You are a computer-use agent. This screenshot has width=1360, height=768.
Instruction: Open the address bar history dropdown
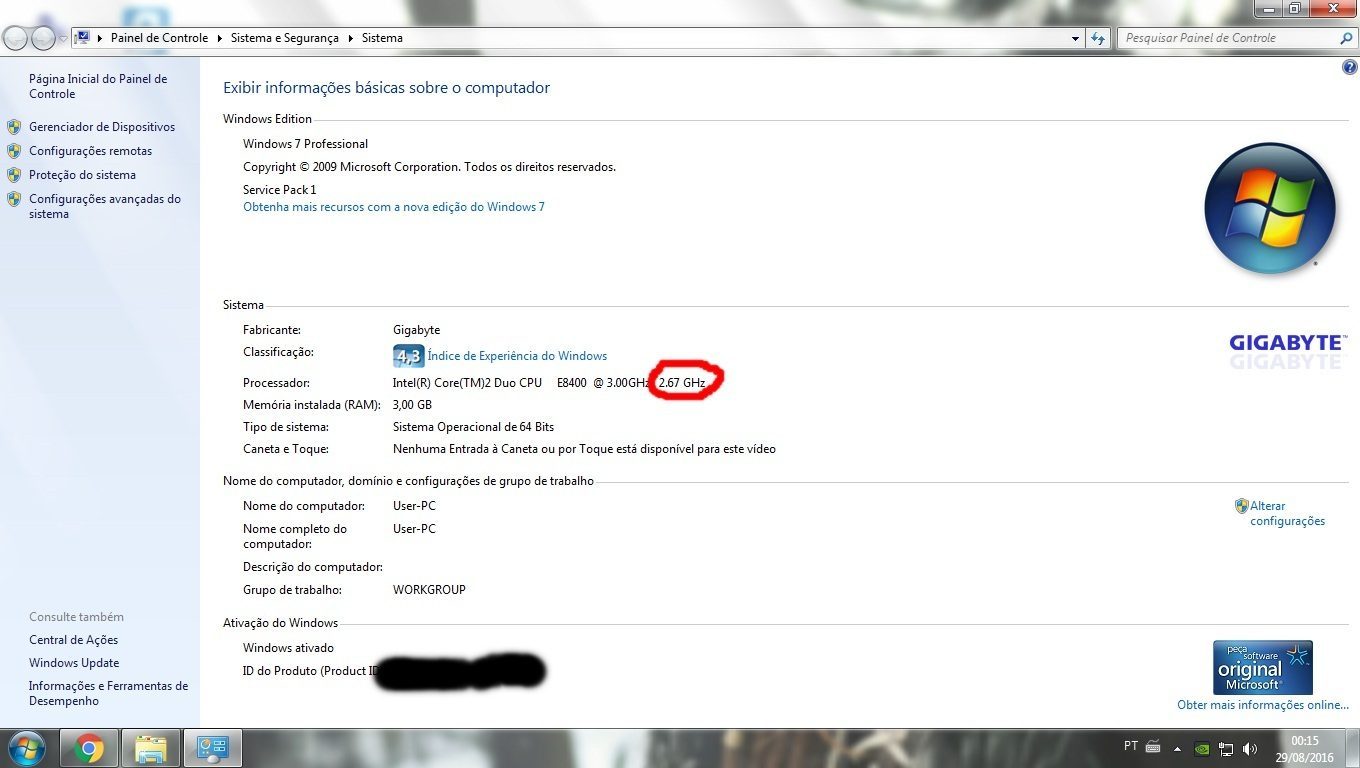1076,38
